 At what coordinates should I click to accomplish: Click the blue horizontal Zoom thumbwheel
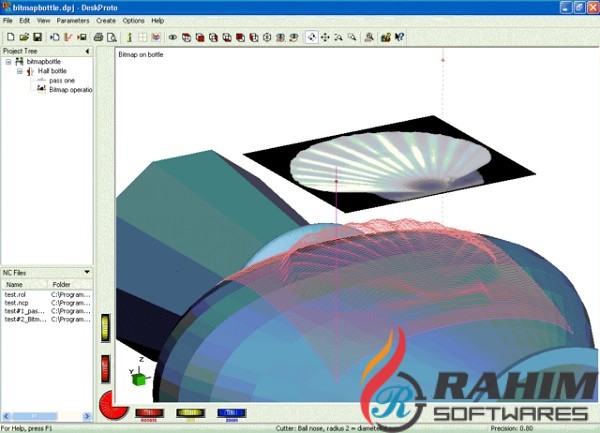pos(232,413)
